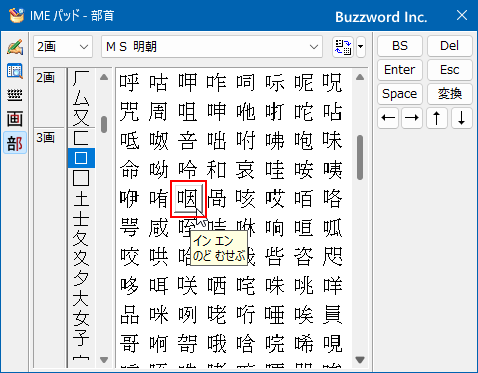Click the BS backspace button
The height and width of the screenshot is (373, 478).
400,46
